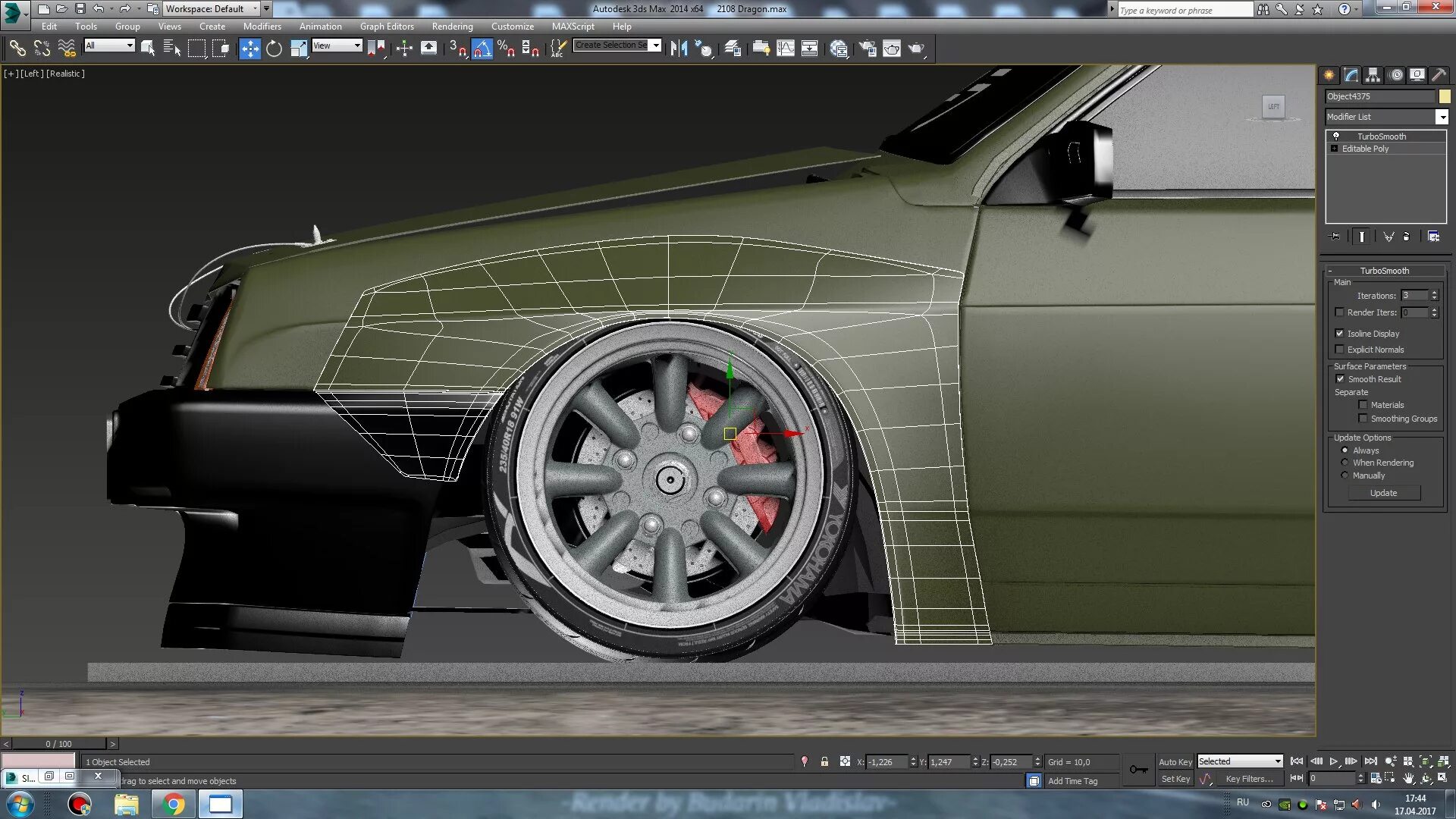The width and height of the screenshot is (1456, 819).
Task: Open the Hierarchy command panel tab
Action: point(1373,75)
